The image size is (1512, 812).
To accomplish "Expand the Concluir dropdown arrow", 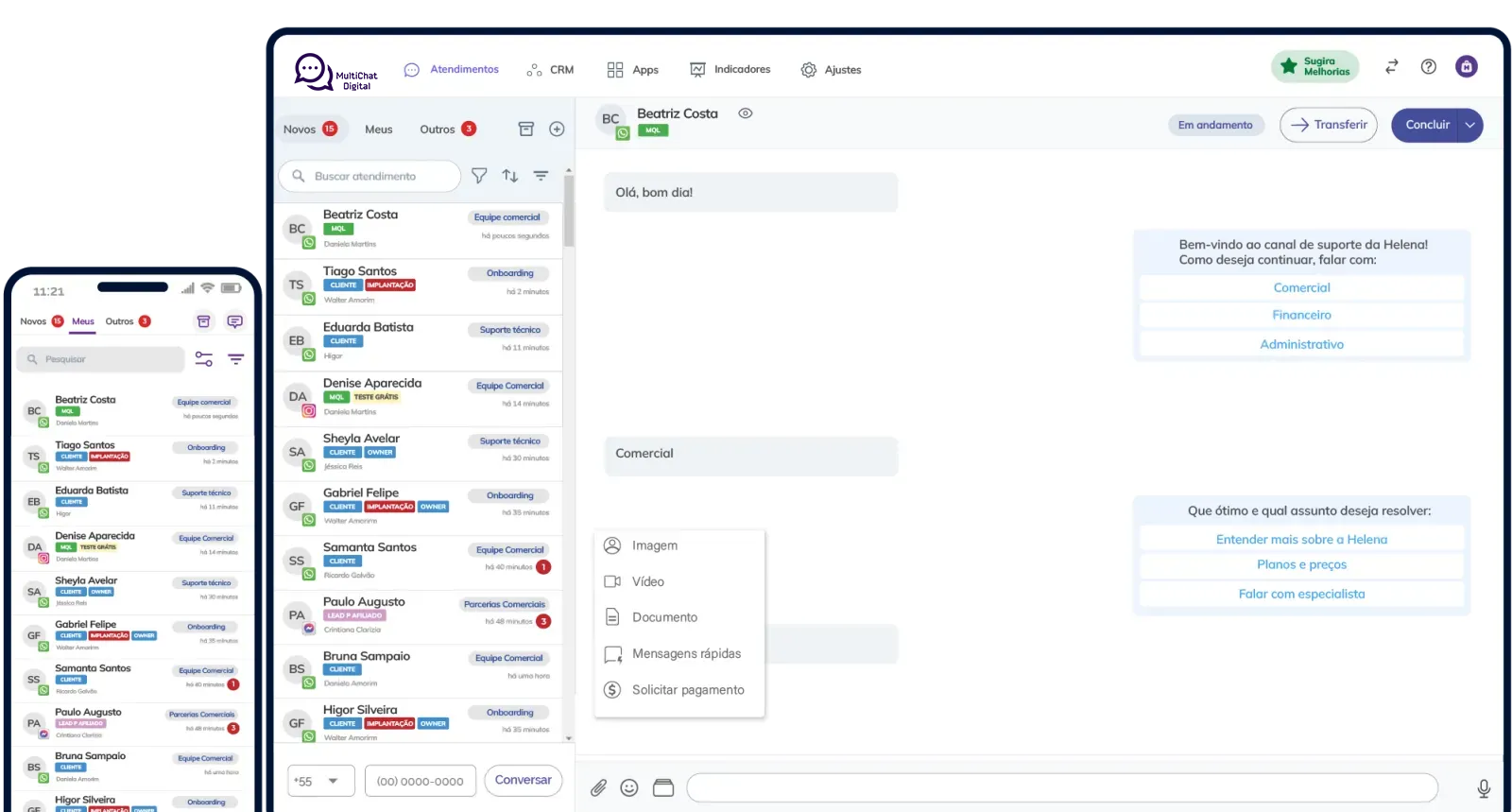I will (1470, 125).
